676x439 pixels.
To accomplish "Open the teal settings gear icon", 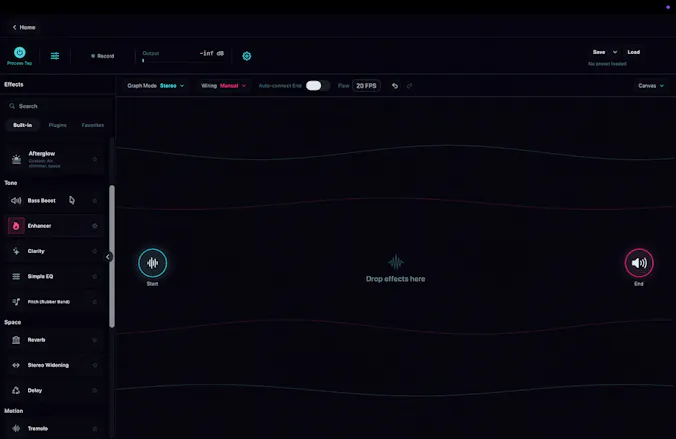I will [247, 56].
